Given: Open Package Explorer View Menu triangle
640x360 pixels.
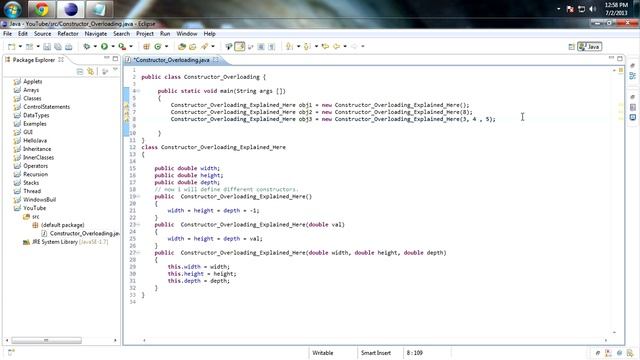Looking at the screenshot, I should tap(115, 70).
